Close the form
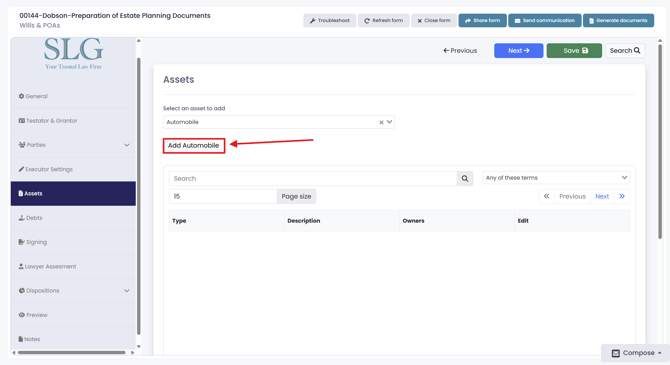The image size is (670, 365). pos(434,21)
